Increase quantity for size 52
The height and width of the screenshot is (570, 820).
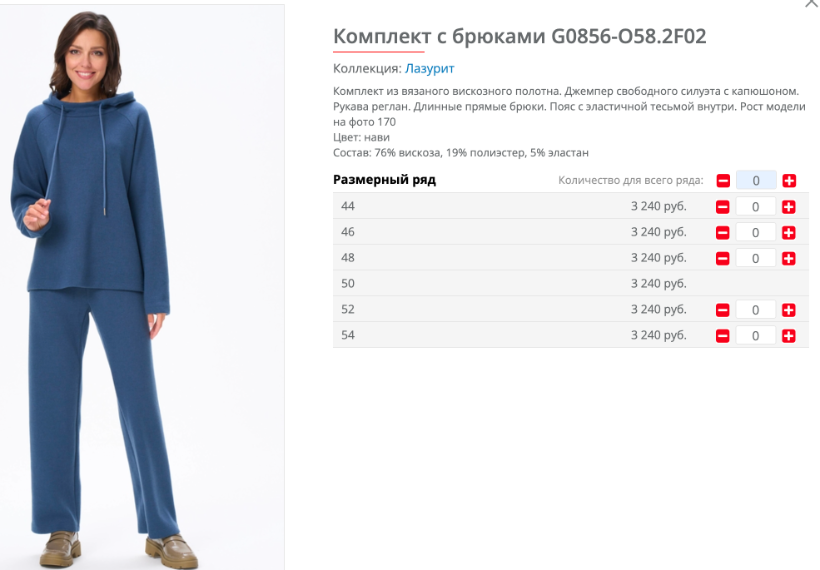point(789,310)
